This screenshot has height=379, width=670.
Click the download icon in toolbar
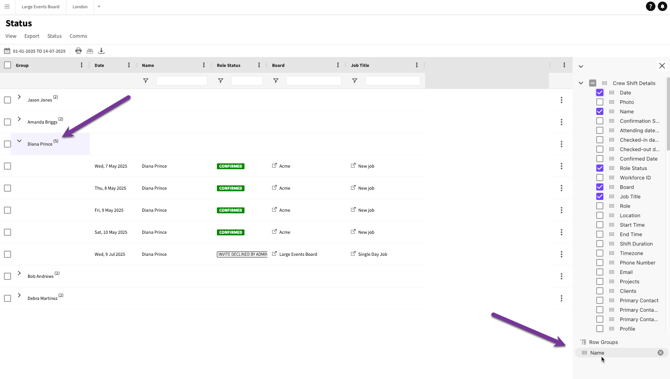[101, 51]
